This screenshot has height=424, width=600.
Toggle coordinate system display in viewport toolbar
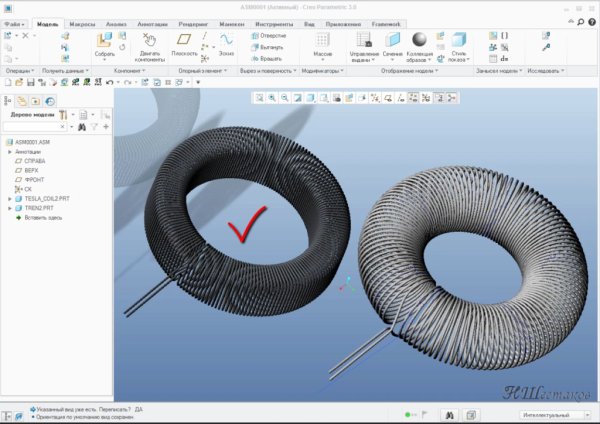pyautogui.click(x=426, y=98)
